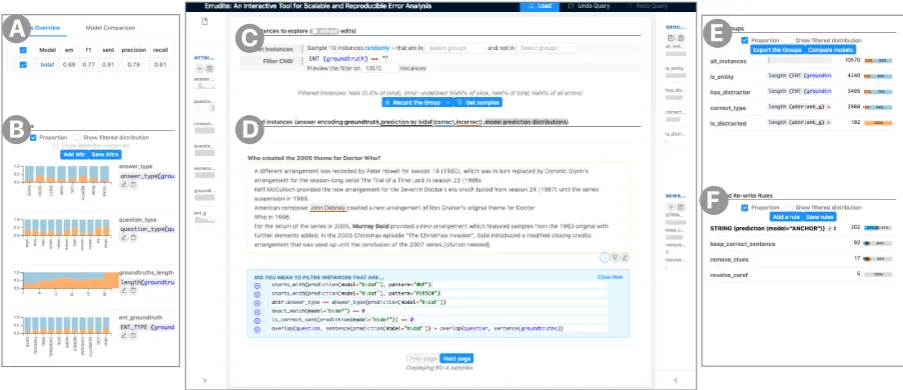Edit the answer_type attribute pencil icon
Image resolution: width=903 pixels, height=390 pixels.
123,184
